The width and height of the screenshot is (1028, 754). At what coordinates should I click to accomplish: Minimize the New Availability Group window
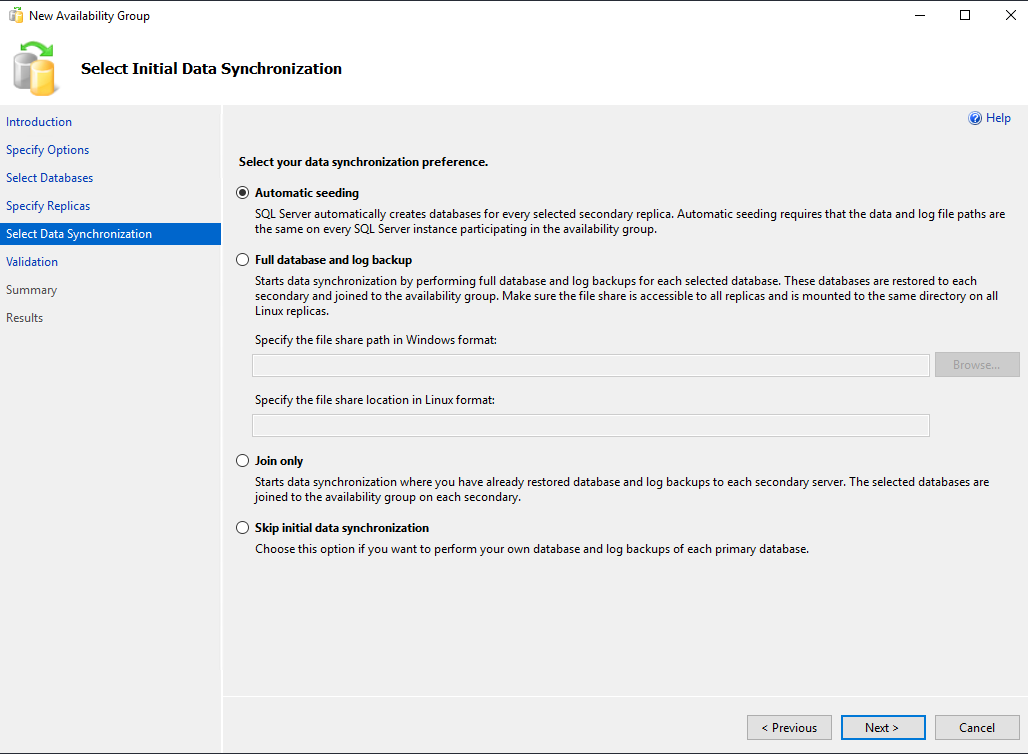[x=920, y=15]
